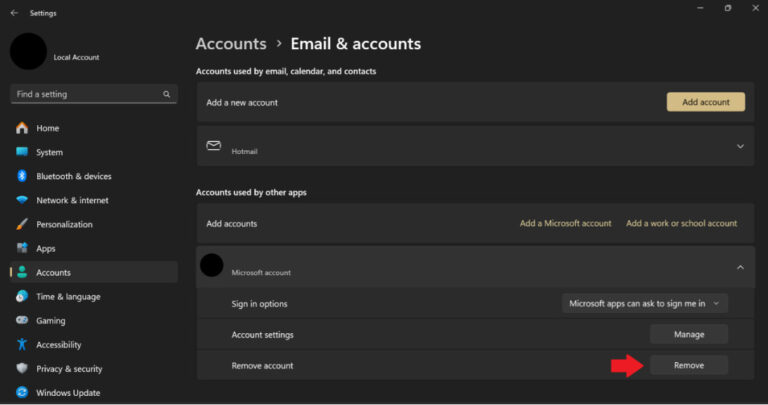Click the Hotmail envelope icon

pyautogui.click(x=214, y=145)
